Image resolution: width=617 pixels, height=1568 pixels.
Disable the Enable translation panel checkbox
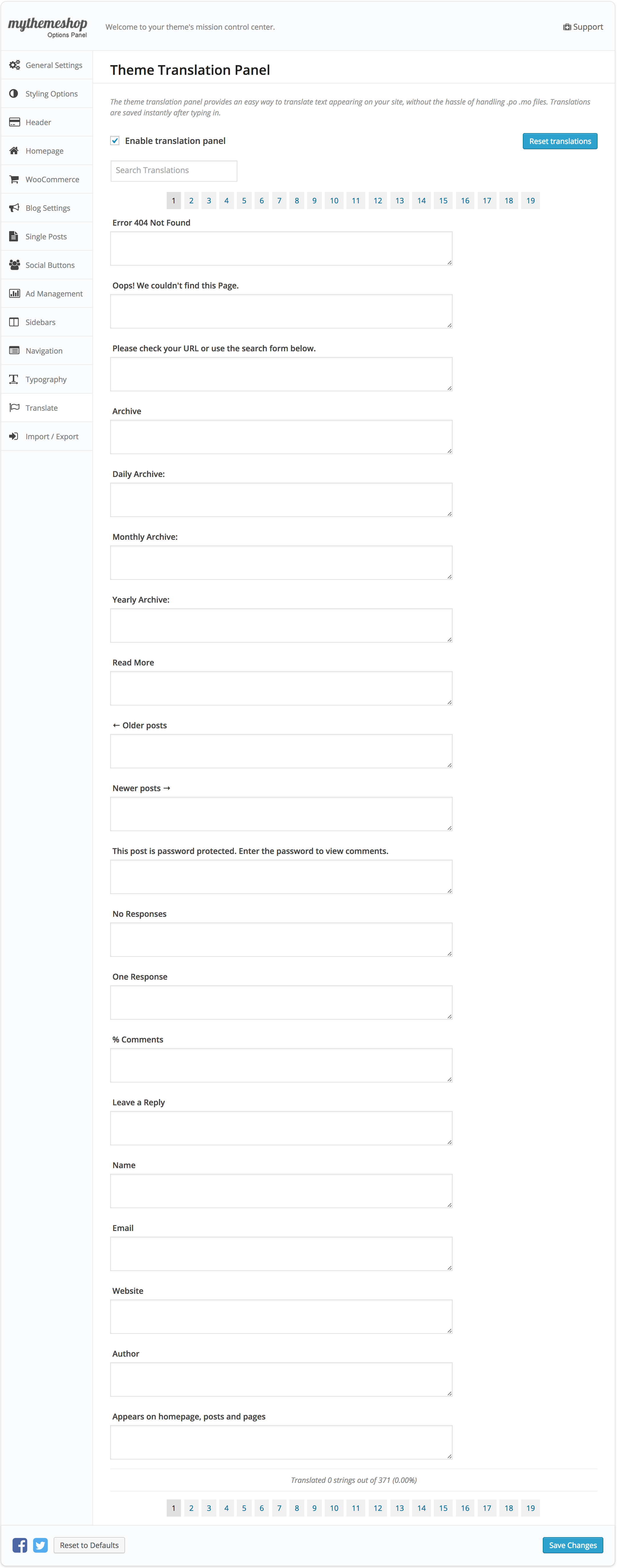[114, 141]
